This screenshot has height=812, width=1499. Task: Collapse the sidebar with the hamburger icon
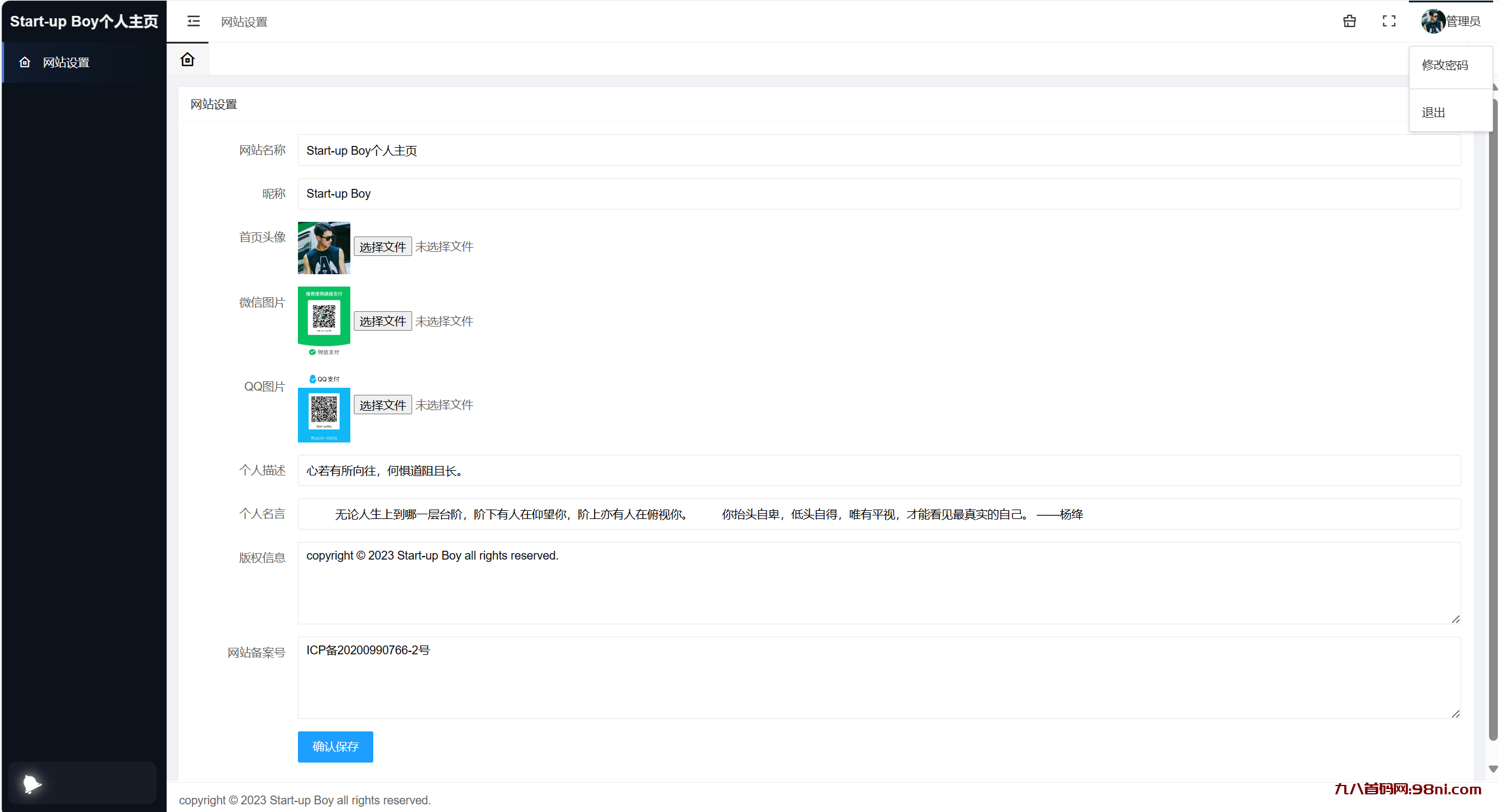194,22
